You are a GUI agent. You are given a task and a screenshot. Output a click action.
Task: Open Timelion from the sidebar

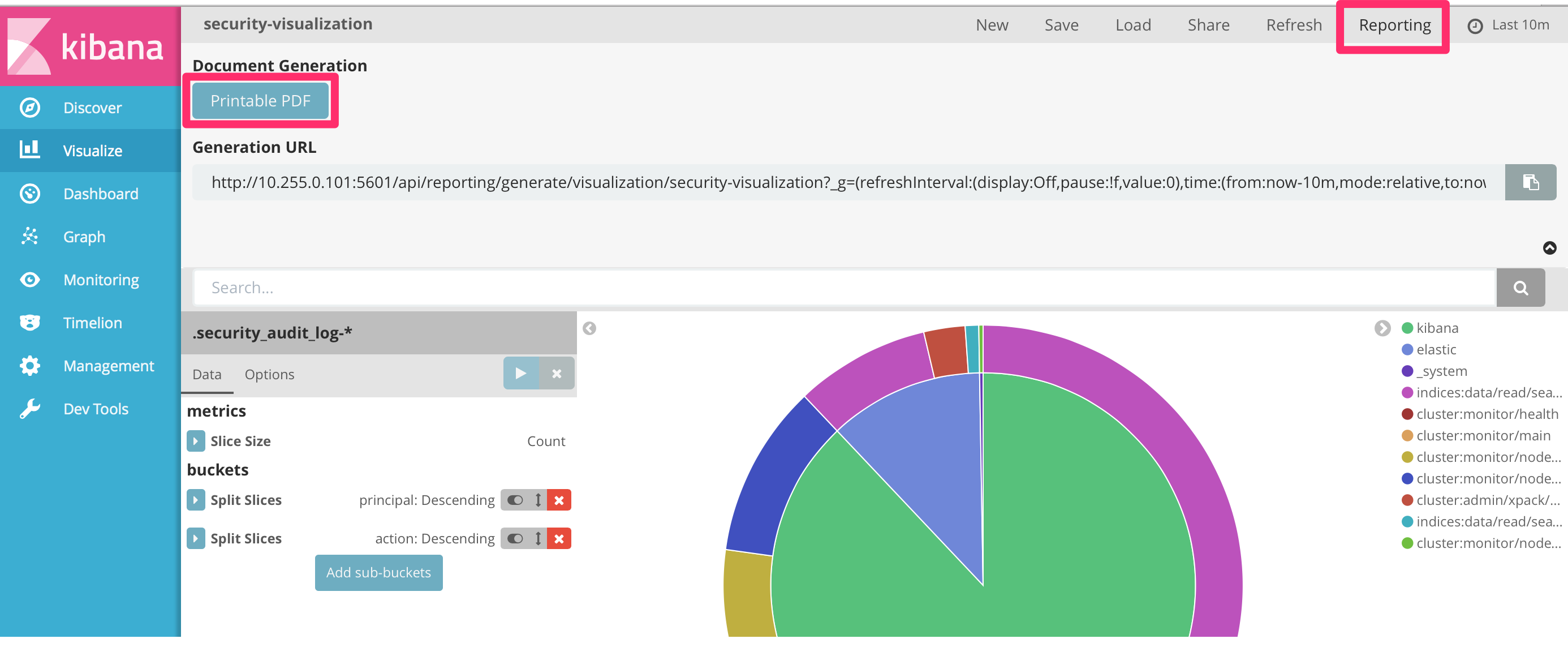(29, 322)
